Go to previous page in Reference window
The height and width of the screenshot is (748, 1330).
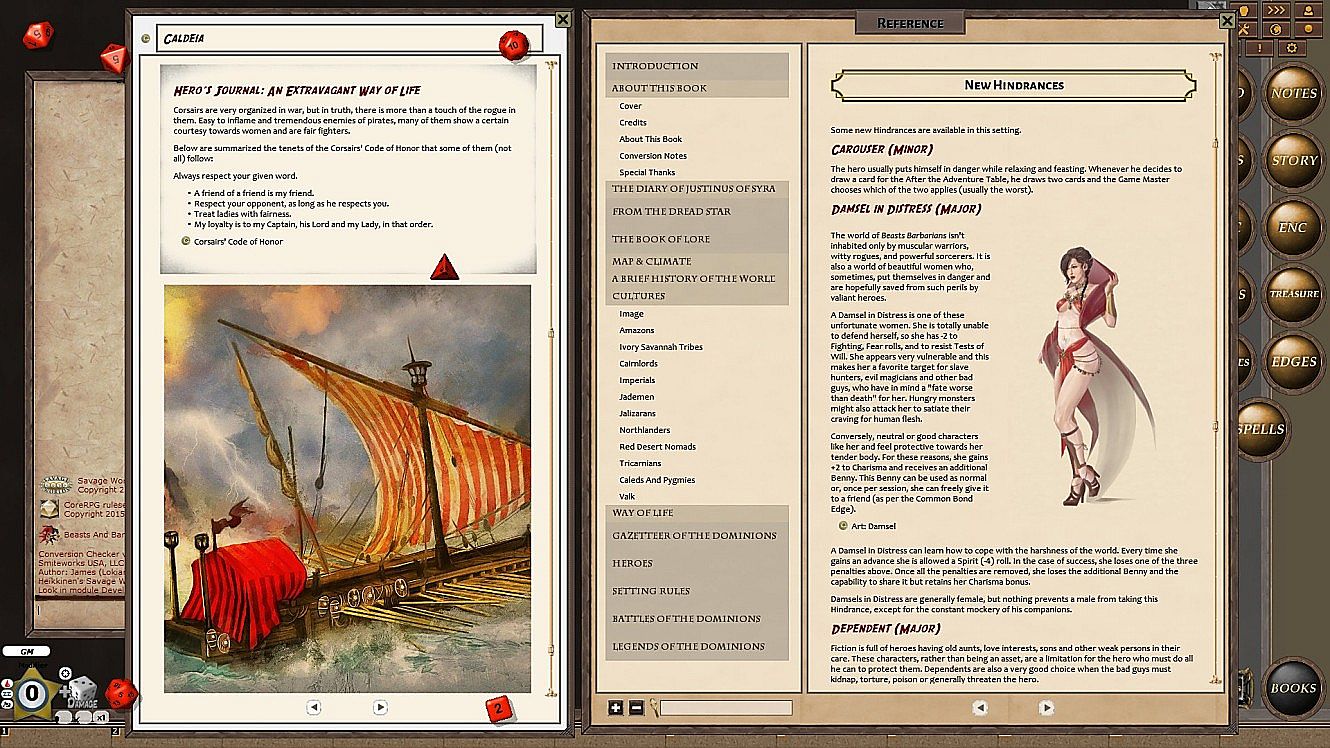pyautogui.click(x=980, y=707)
